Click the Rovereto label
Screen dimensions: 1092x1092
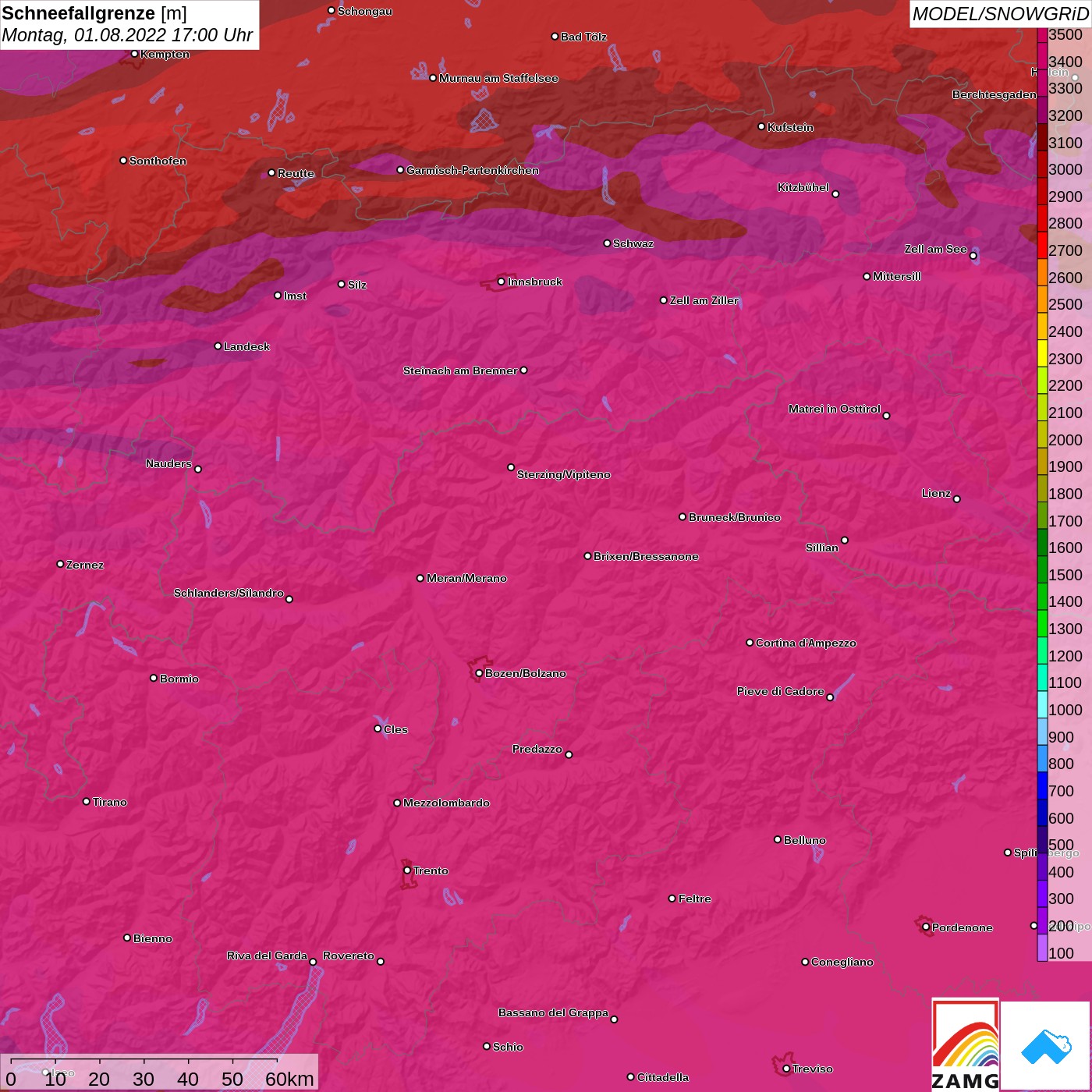(x=349, y=955)
